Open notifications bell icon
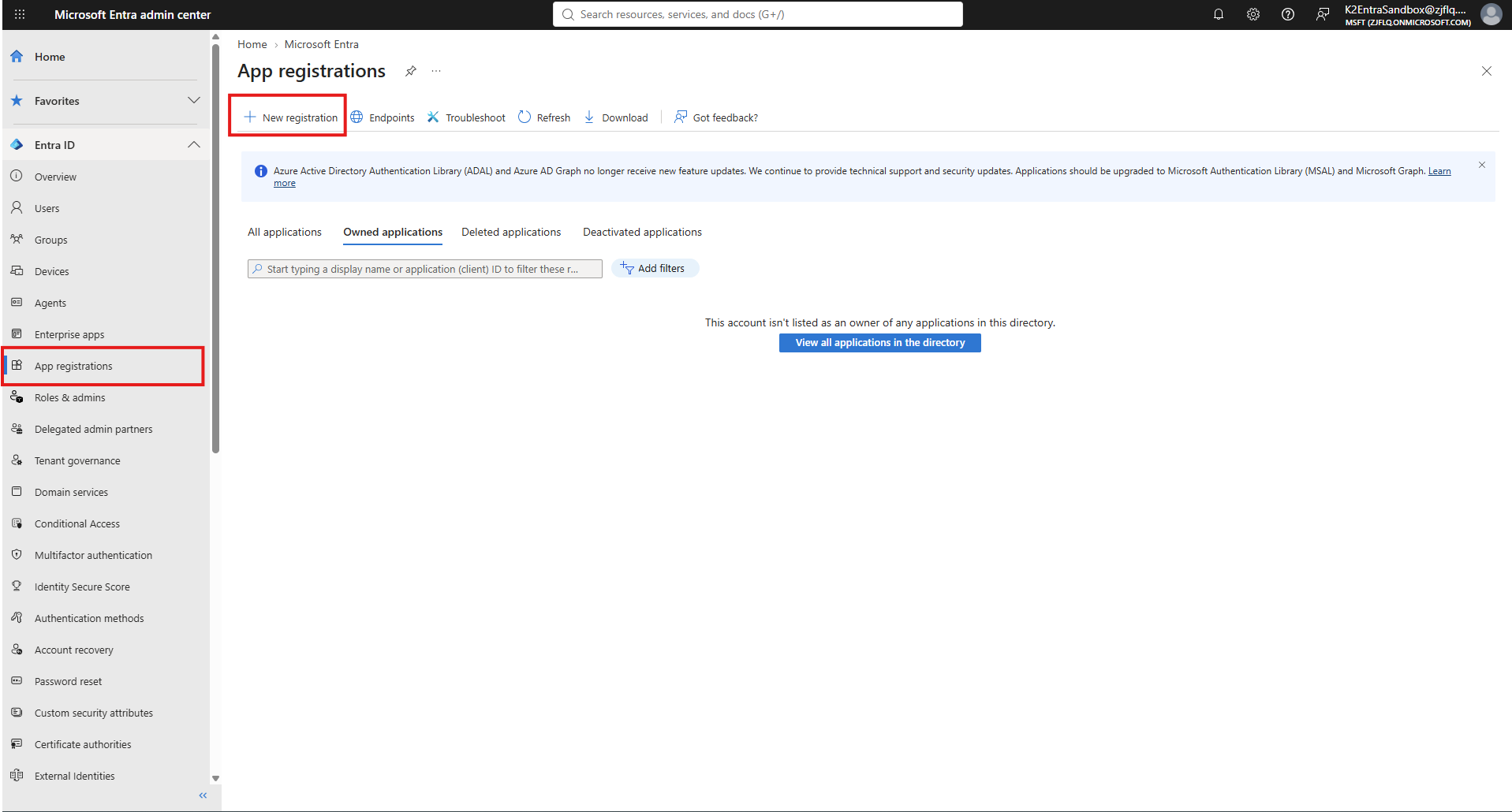The width and height of the screenshot is (1512, 812). (1219, 14)
